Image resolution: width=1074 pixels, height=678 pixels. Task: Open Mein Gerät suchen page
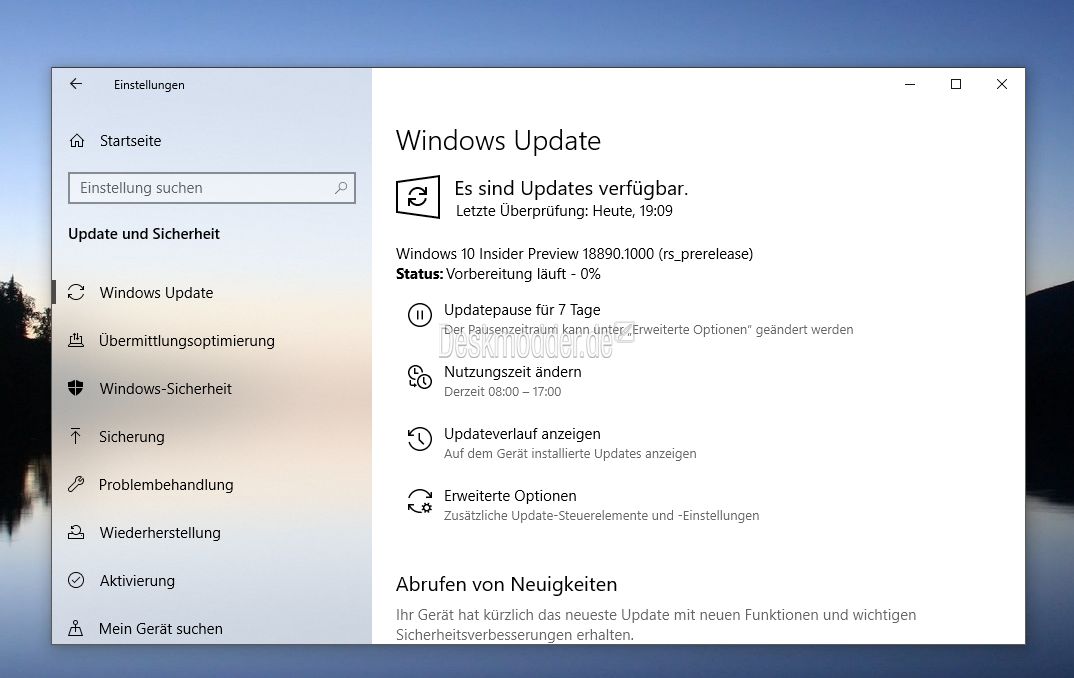(x=160, y=628)
